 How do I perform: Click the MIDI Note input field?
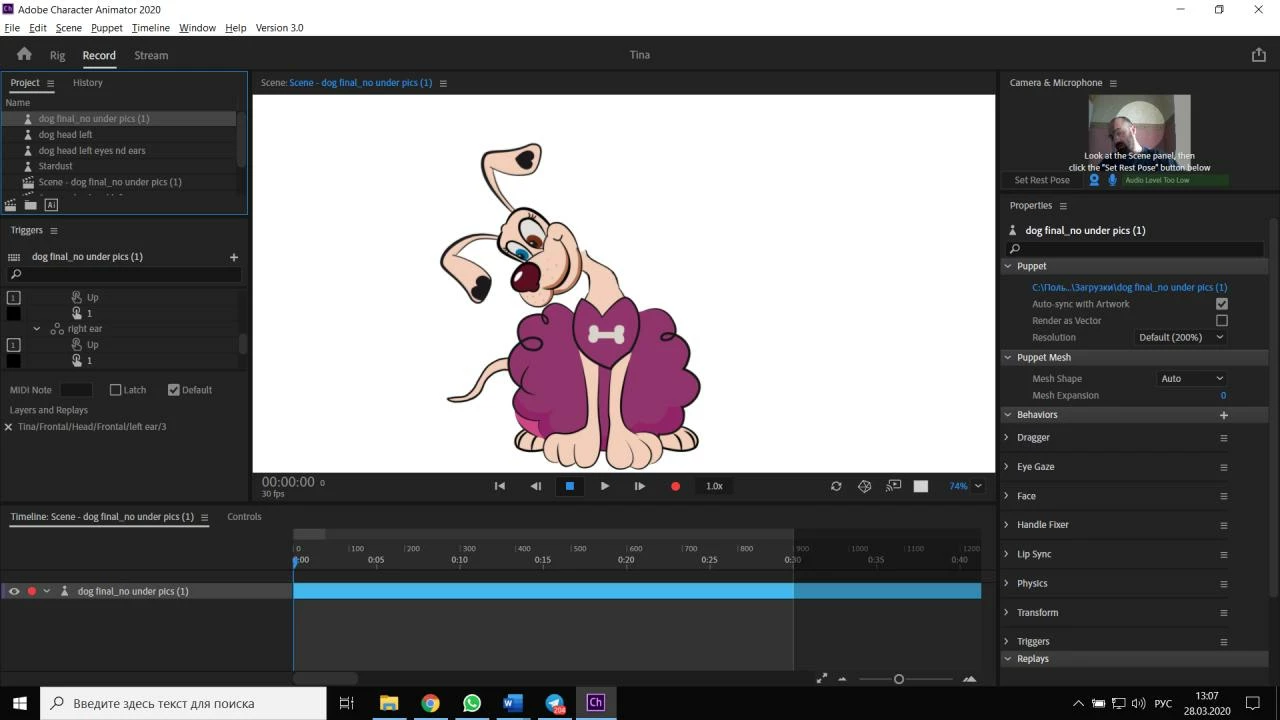76,390
